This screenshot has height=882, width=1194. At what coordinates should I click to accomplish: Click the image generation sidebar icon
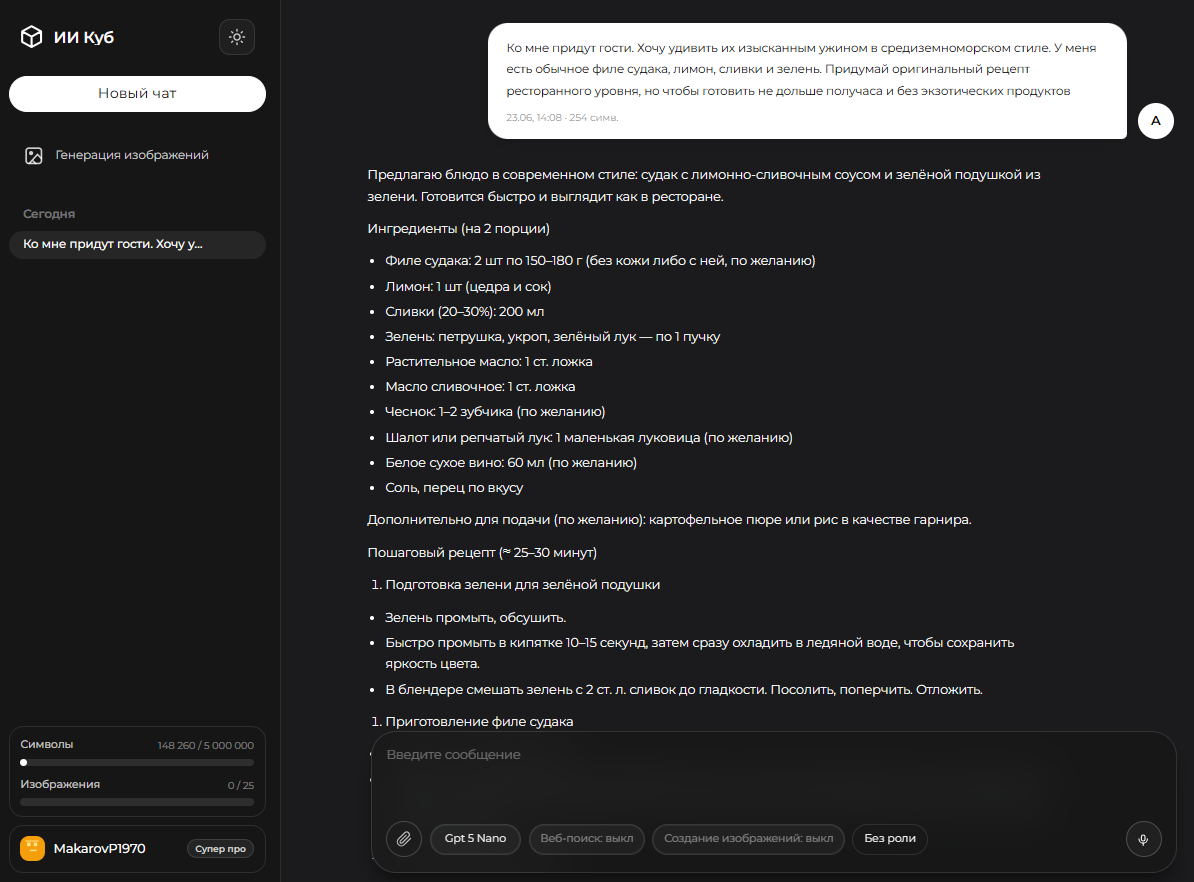pyautogui.click(x=34, y=155)
